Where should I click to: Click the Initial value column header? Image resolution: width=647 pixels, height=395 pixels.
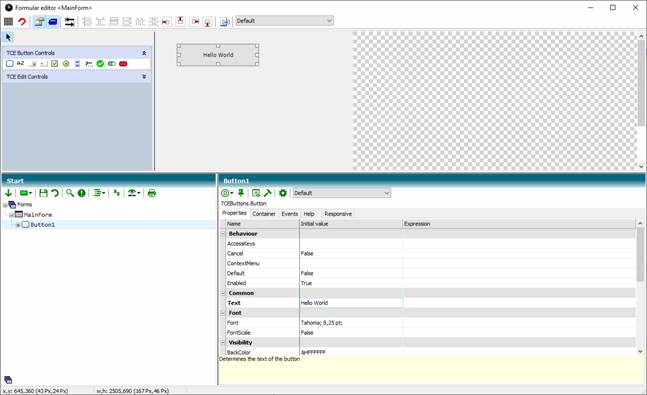tap(351, 224)
